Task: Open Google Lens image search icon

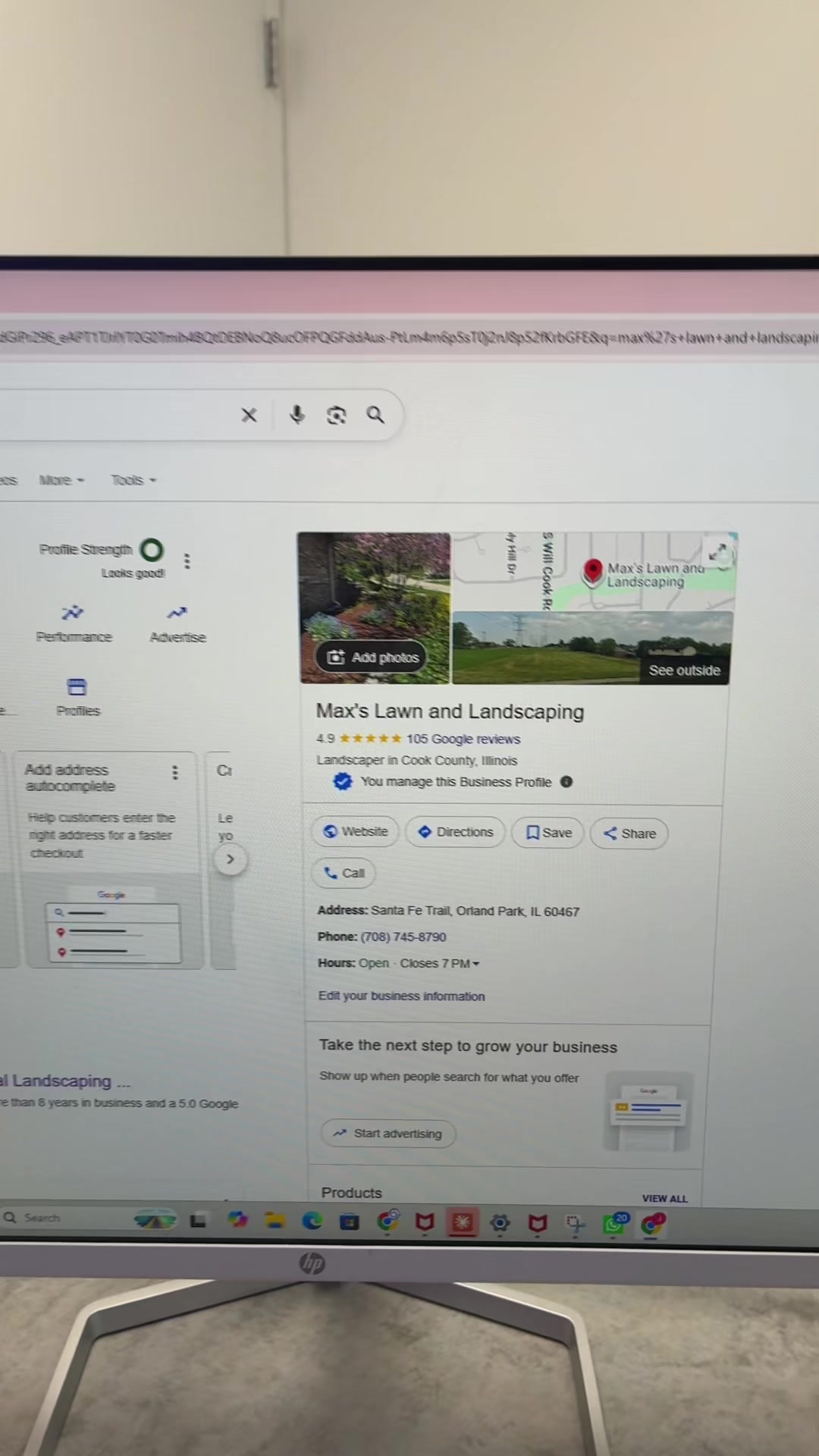Action: point(336,415)
